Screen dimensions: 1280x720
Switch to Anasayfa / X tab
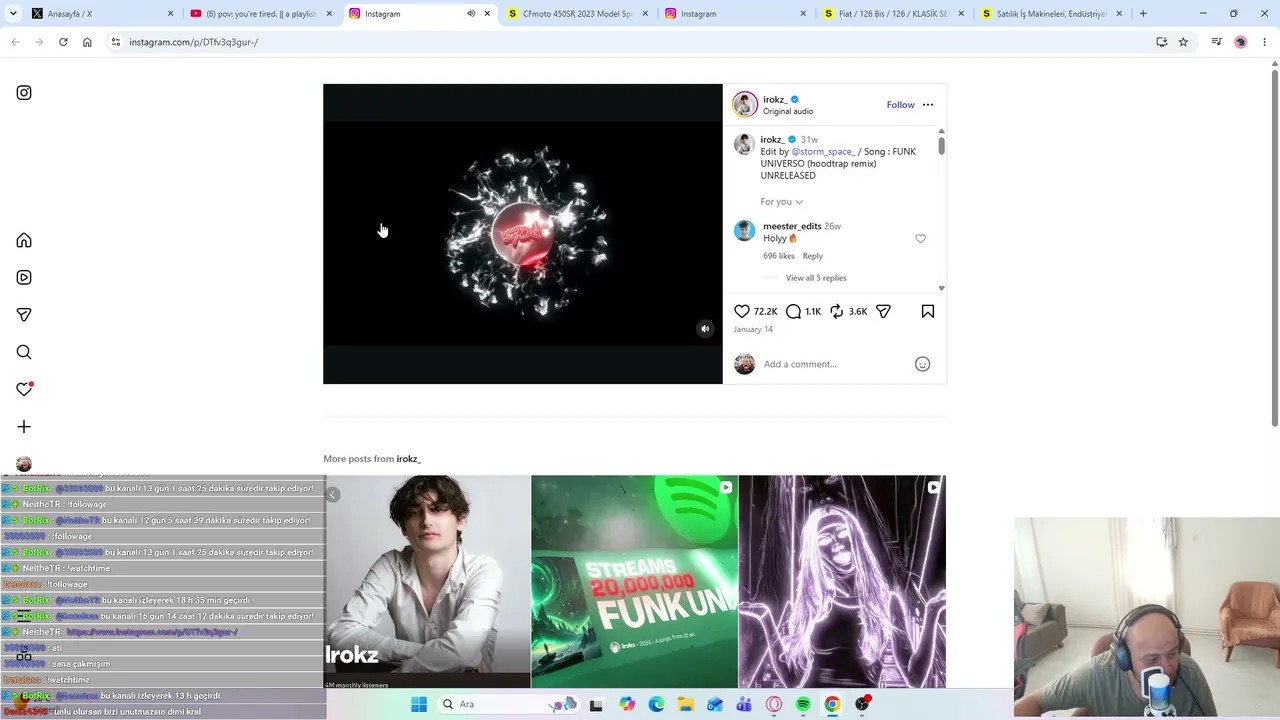click(102, 14)
